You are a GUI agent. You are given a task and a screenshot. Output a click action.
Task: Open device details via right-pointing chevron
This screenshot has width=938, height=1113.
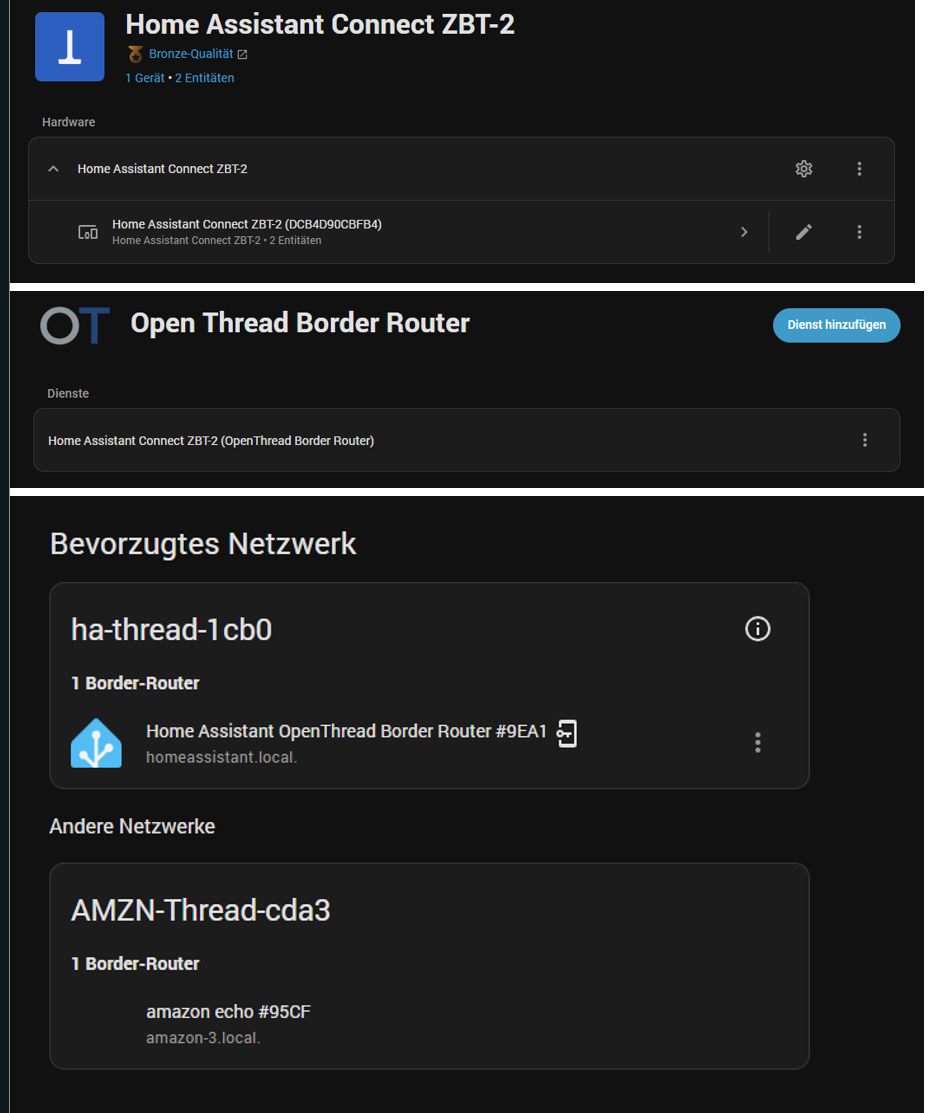pyautogui.click(x=744, y=231)
